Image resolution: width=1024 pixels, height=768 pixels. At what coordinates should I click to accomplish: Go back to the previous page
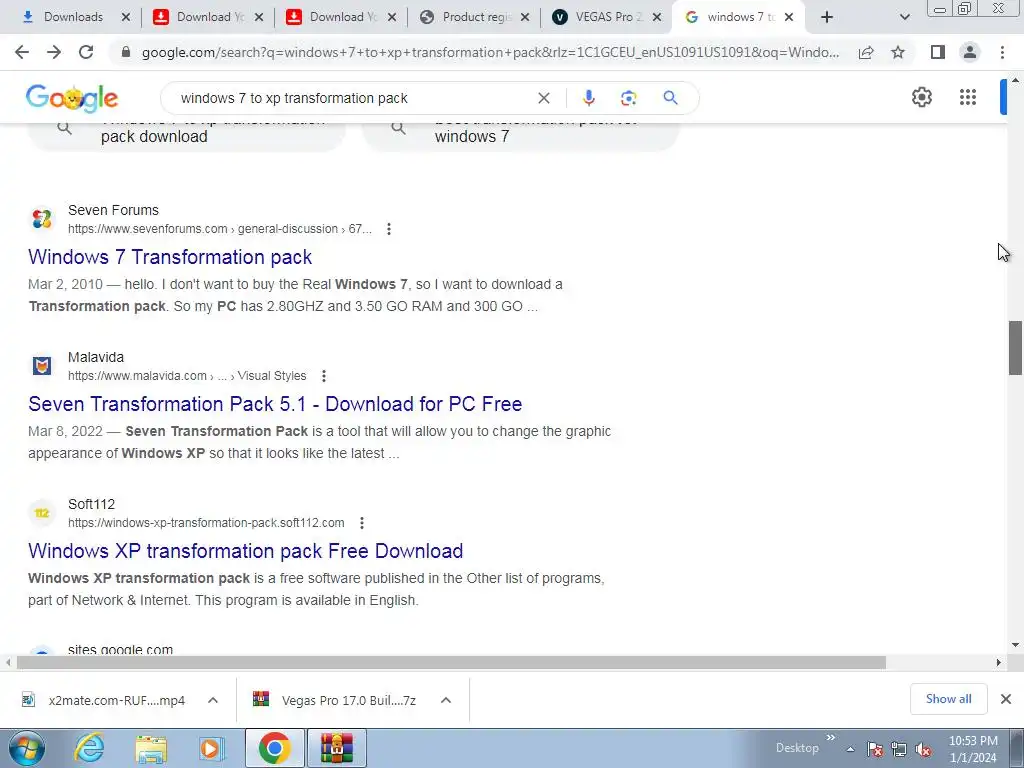(22, 52)
